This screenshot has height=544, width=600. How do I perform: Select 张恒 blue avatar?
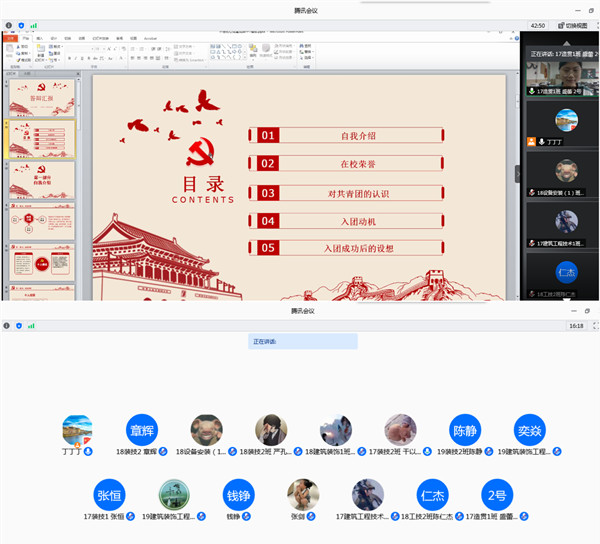[109, 495]
